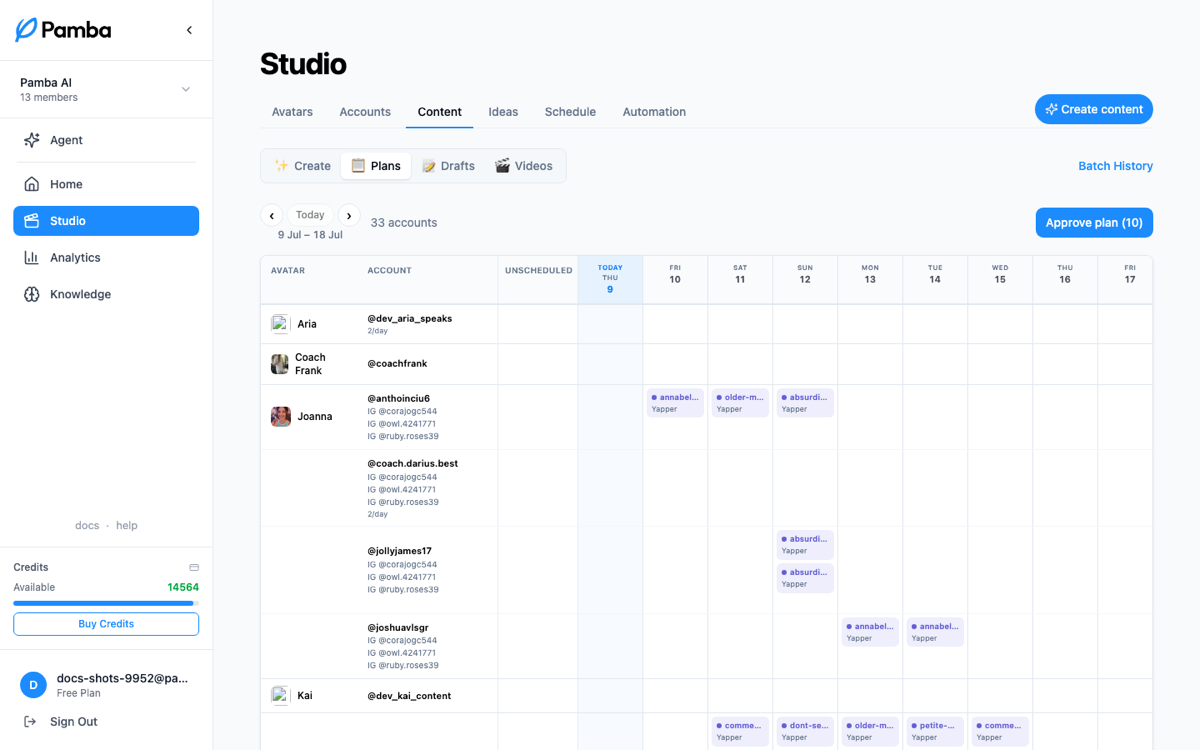The height and width of the screenshot is (750, 1200).
Task: Click the docs link
Action: point(87,525)
